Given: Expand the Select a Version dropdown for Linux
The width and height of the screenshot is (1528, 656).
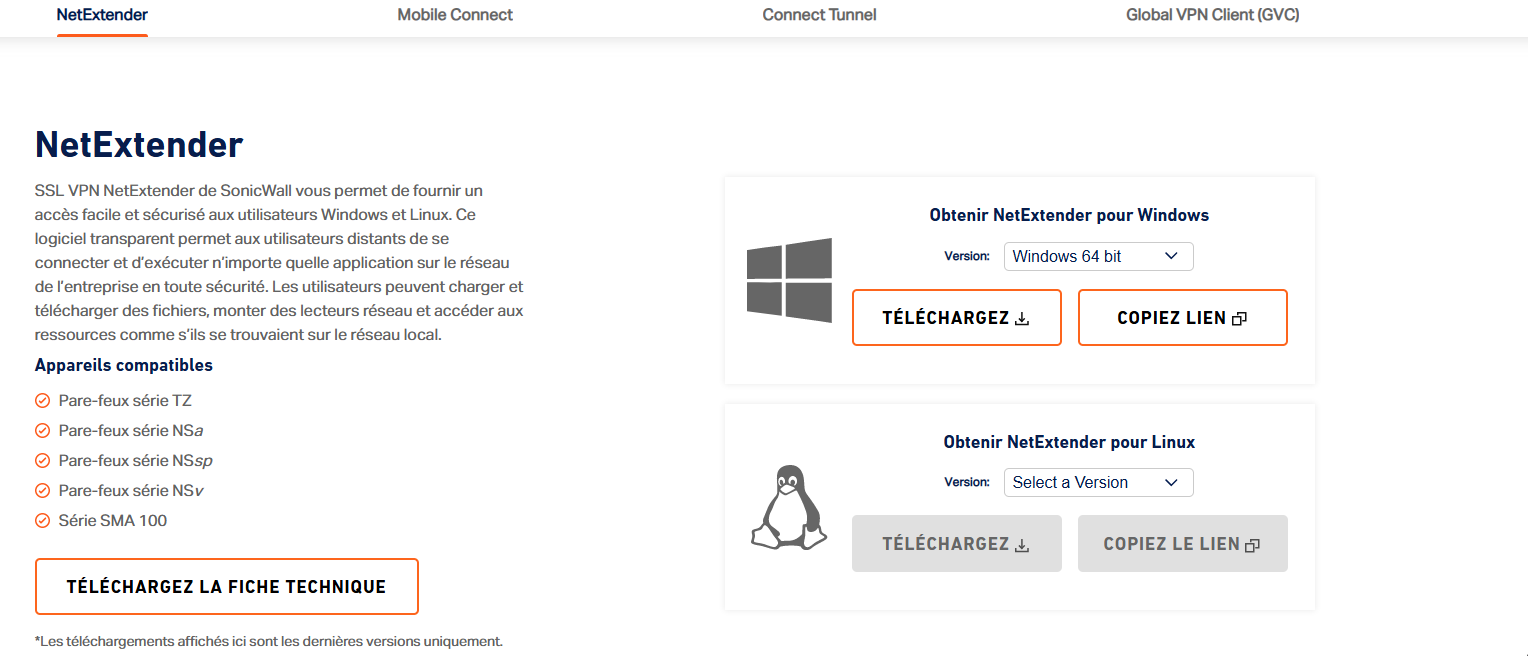Looking at the screenshot, I should (1098, 482).
